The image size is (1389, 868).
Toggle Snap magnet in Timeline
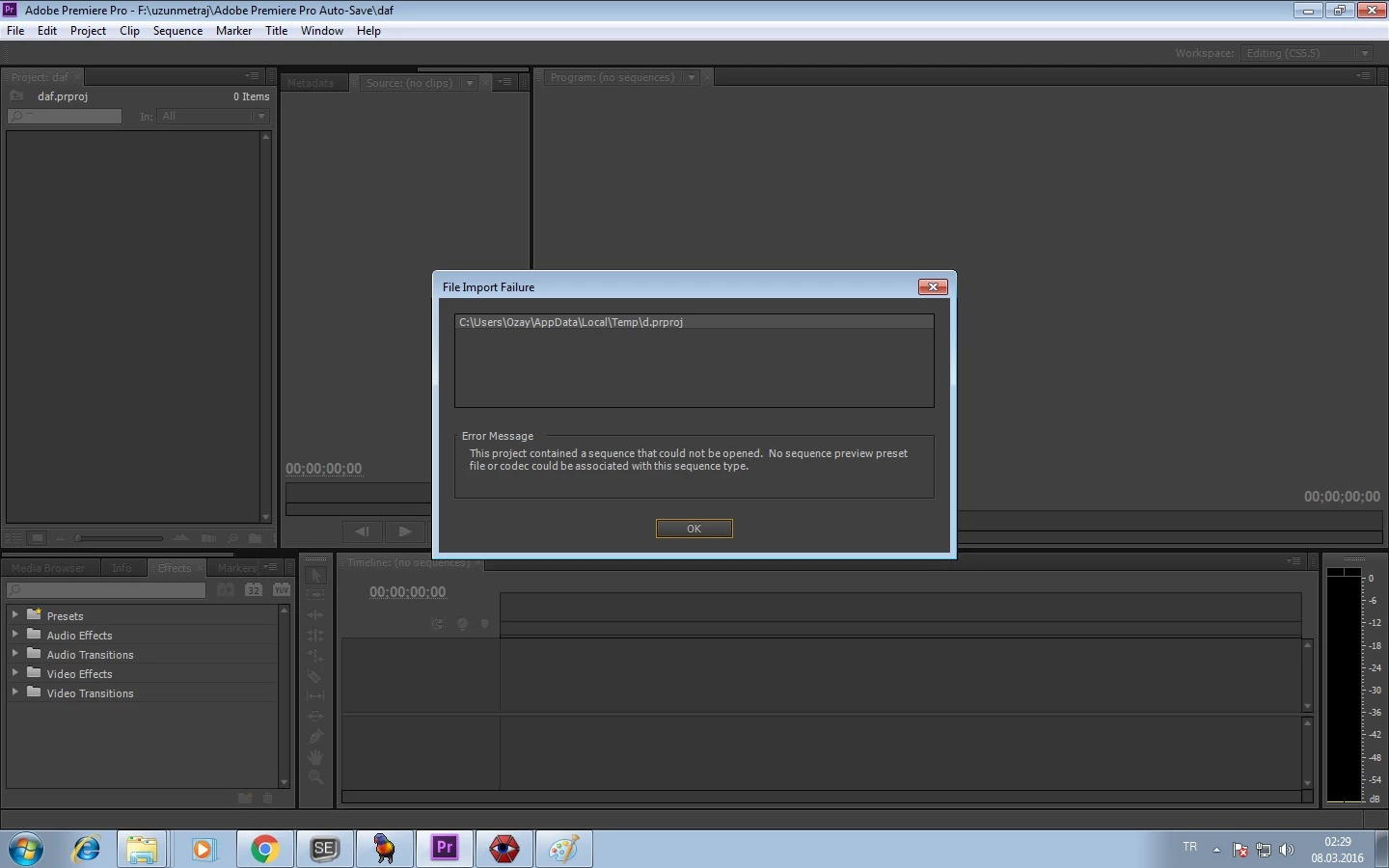tap(437, 624)
